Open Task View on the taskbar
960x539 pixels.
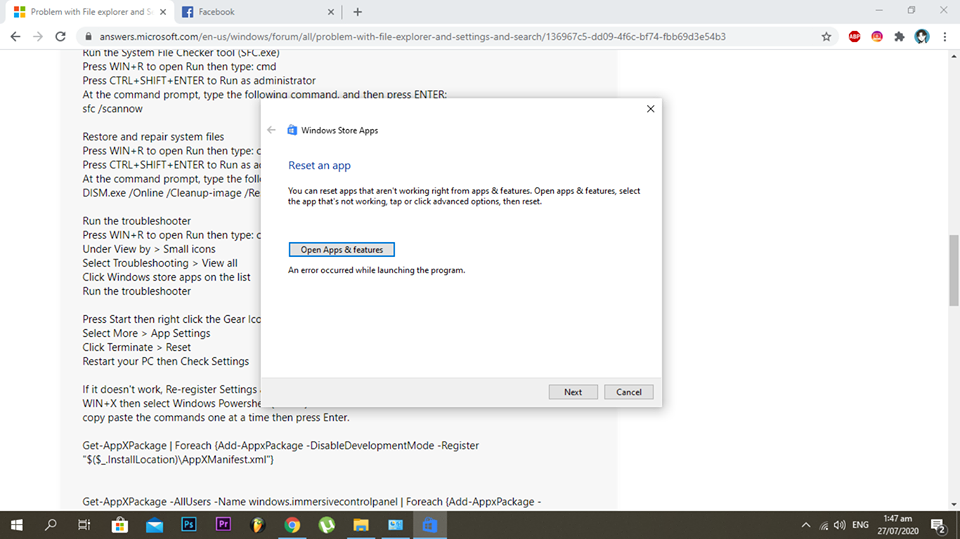[x=84, y=525]
